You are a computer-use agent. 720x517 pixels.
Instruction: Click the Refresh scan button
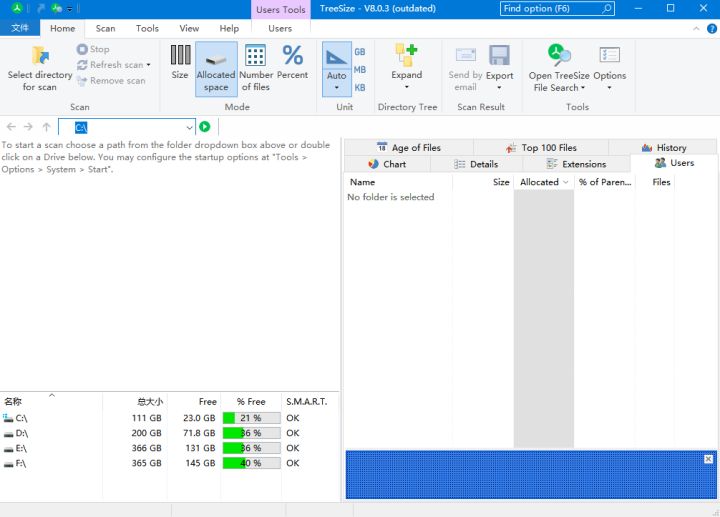[110, 65]
